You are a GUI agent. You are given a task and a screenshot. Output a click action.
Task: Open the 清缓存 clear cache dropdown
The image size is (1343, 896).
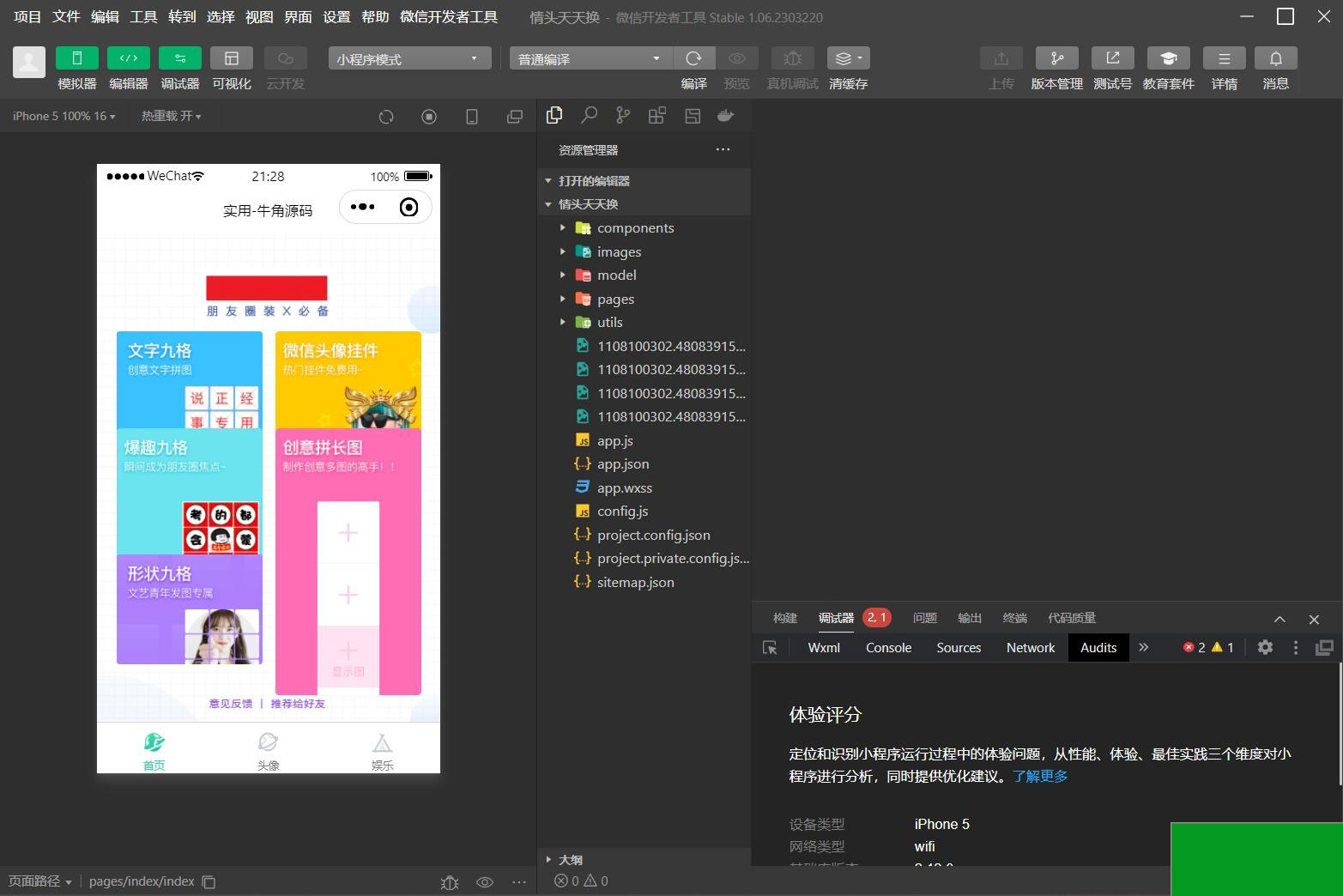tap(849, 58)
